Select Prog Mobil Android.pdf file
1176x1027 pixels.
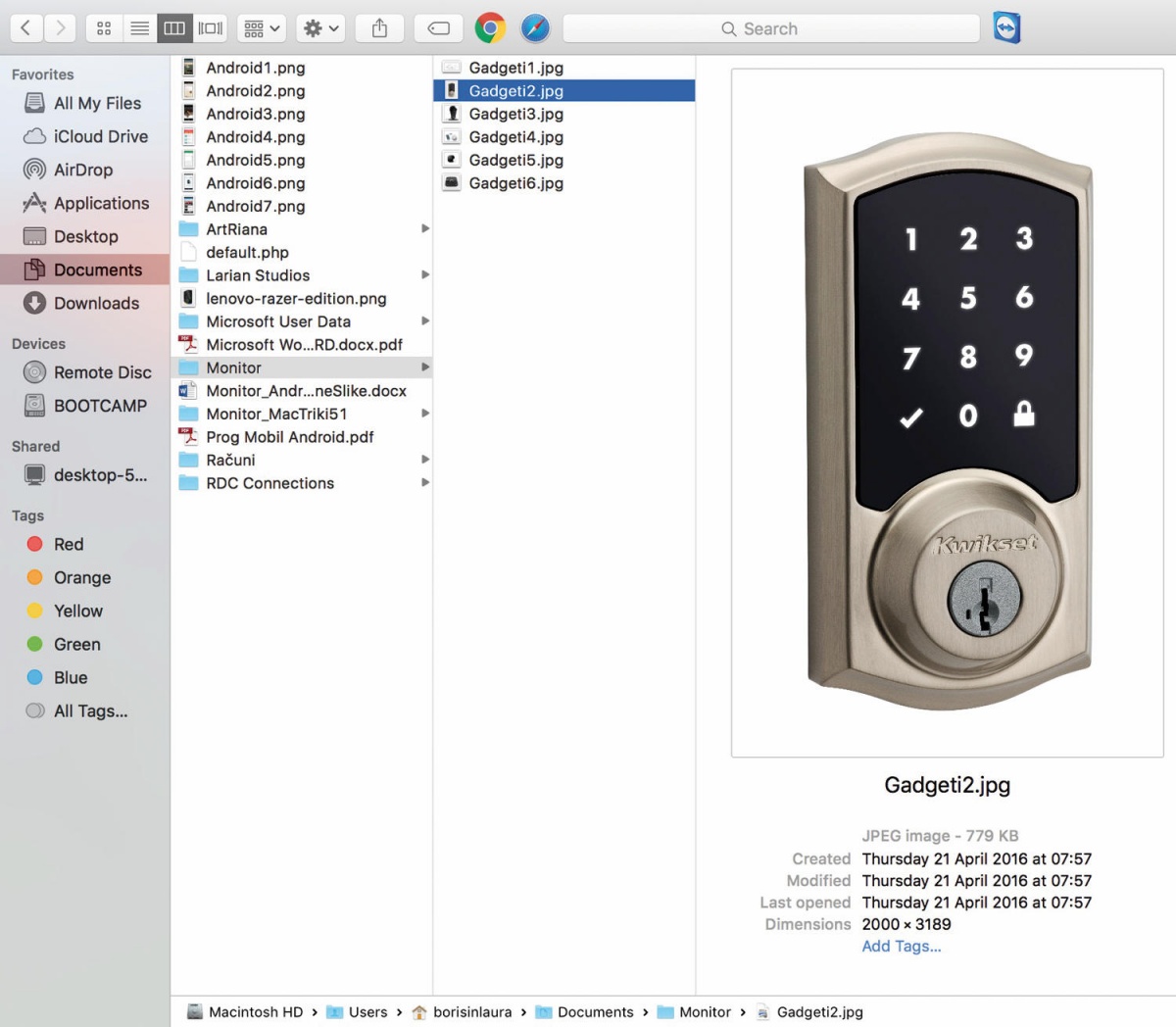[x=302, y=437]
